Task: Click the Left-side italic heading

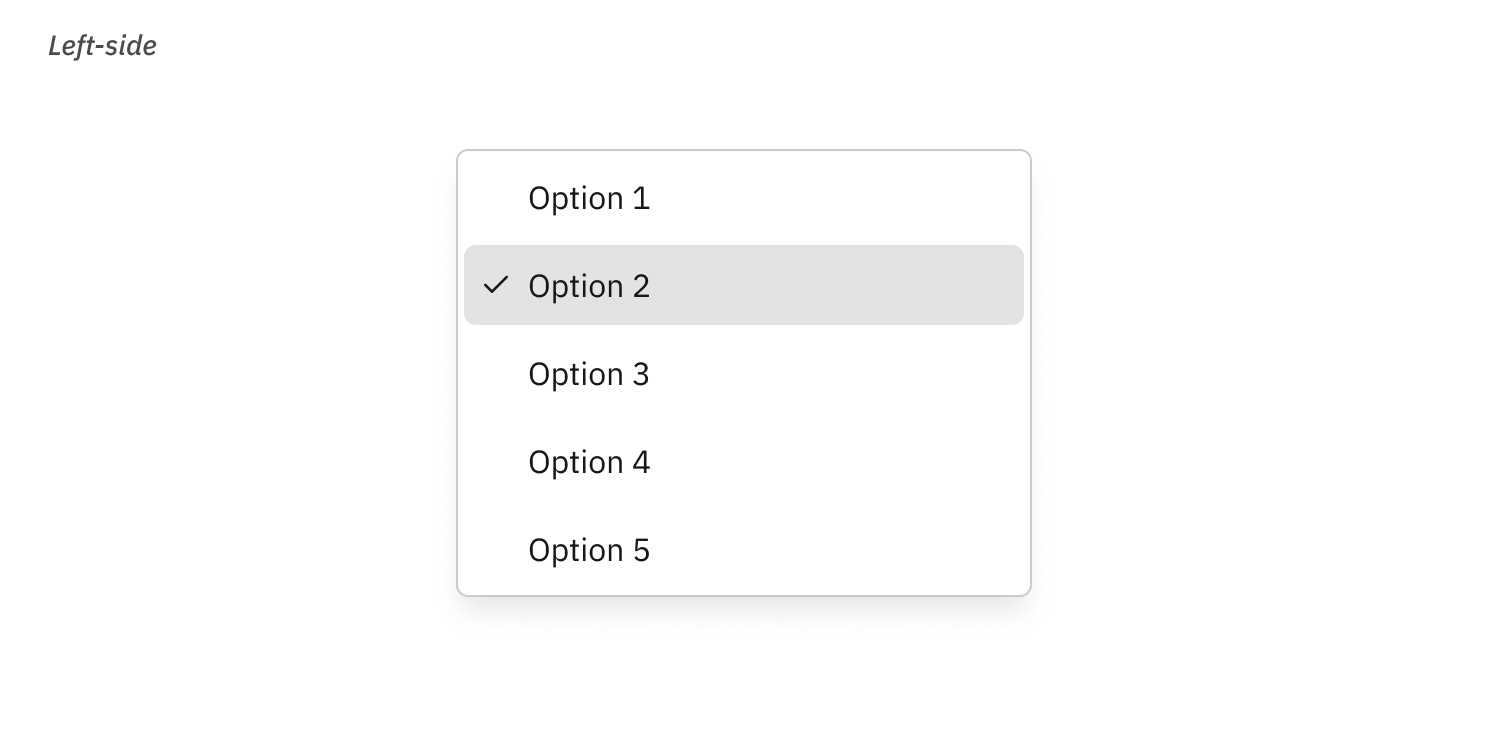Action: click(103, 46)
